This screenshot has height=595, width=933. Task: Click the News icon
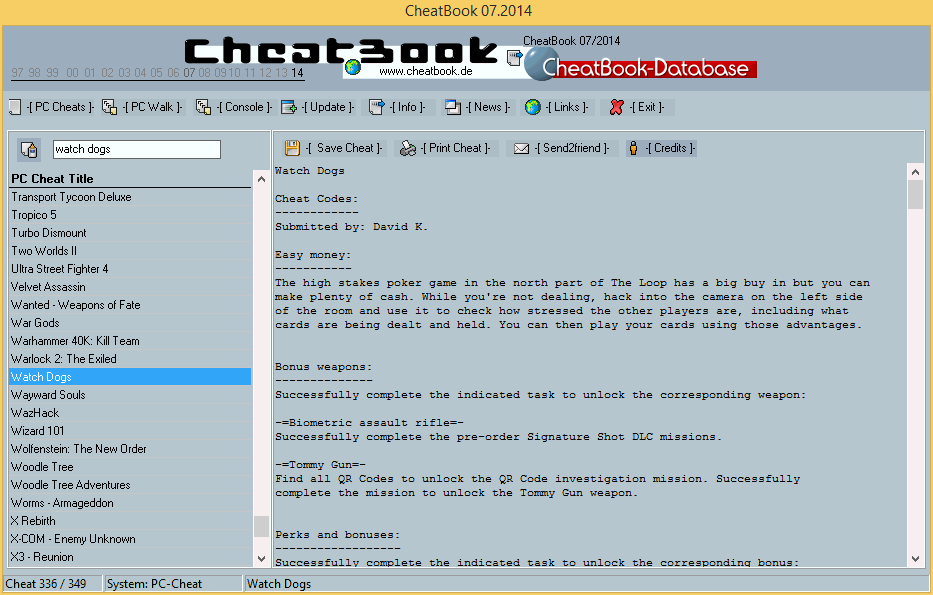tap(453, 107)
